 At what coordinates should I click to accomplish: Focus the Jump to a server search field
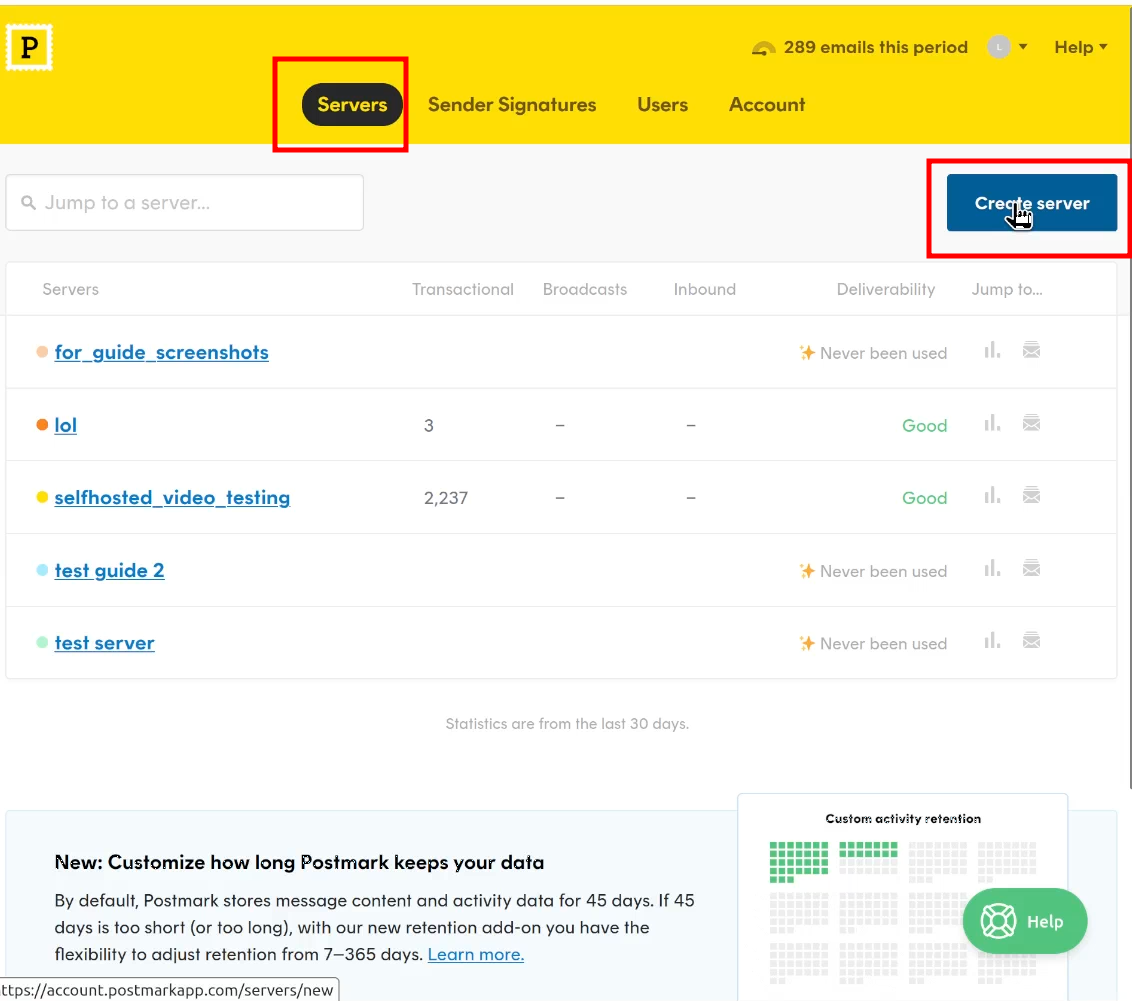[x=185, y=203]
